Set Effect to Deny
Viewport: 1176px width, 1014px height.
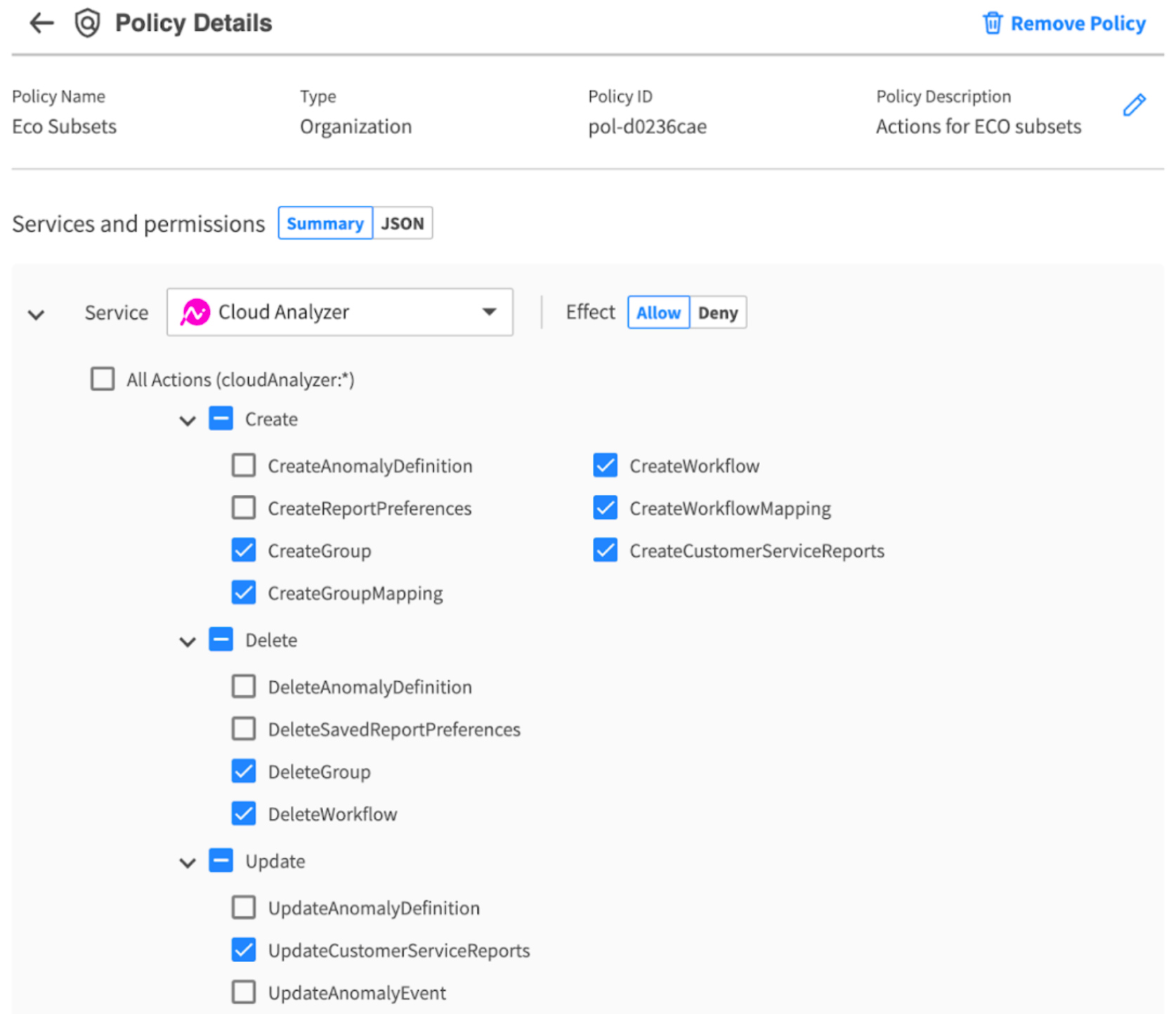pos(717,312)
